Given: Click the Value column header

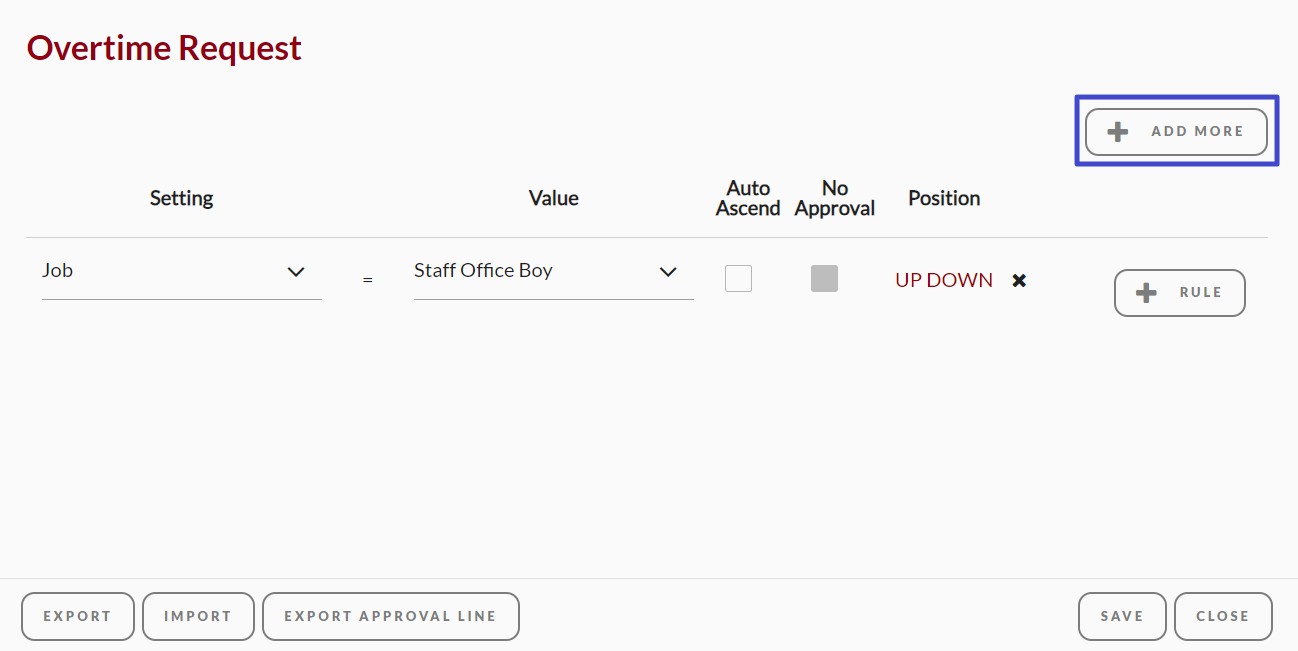Looking at the screenshot, I should [x=553, y=198].
